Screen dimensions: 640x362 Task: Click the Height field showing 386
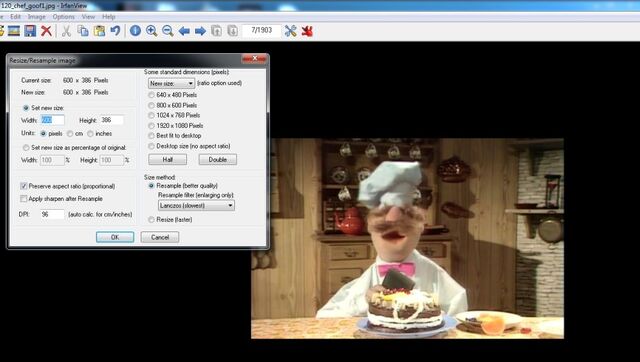(112, 120)
